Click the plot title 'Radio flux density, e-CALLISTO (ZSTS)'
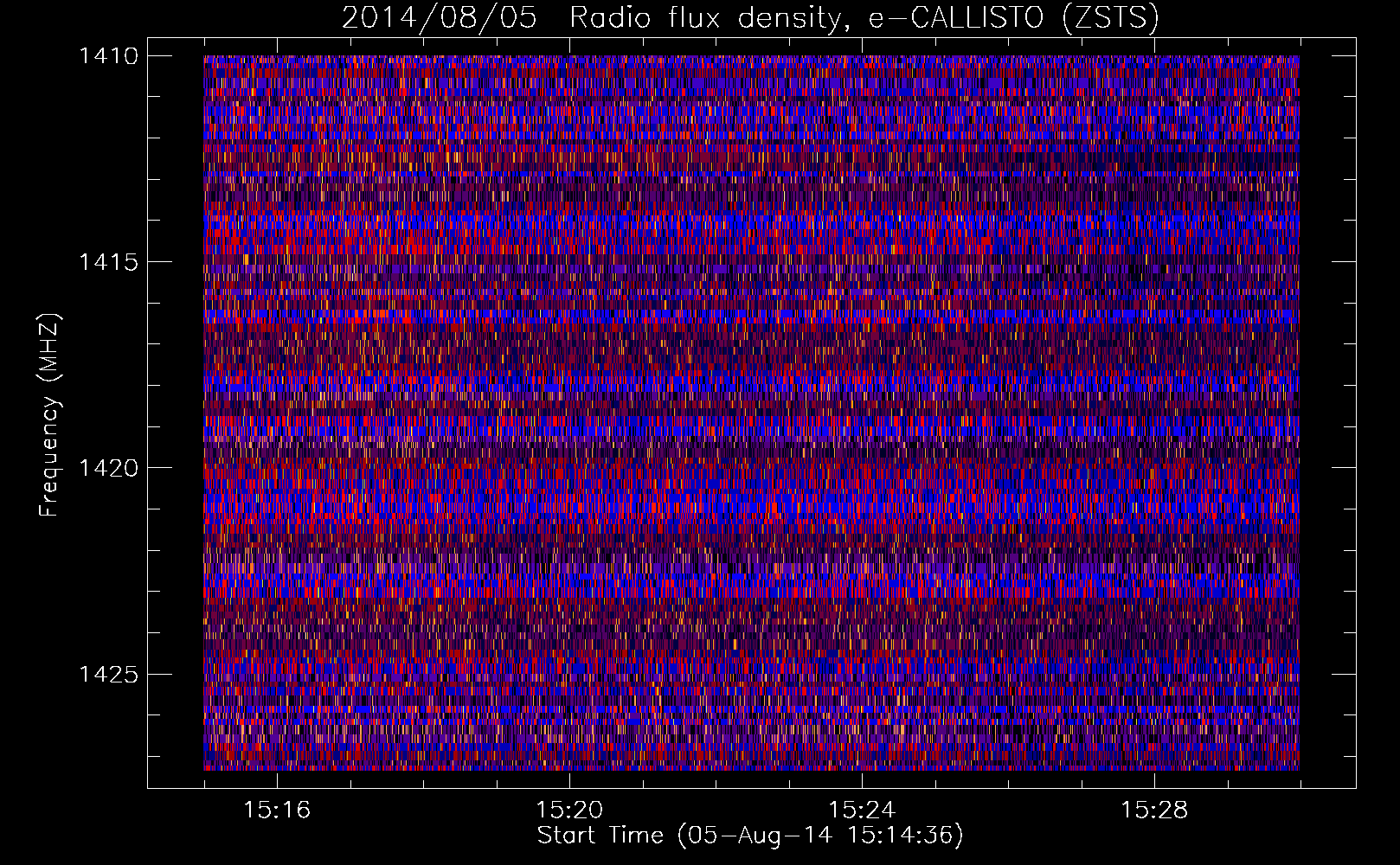This screenshot has width=1400, height=865. (x=864, y=17)
